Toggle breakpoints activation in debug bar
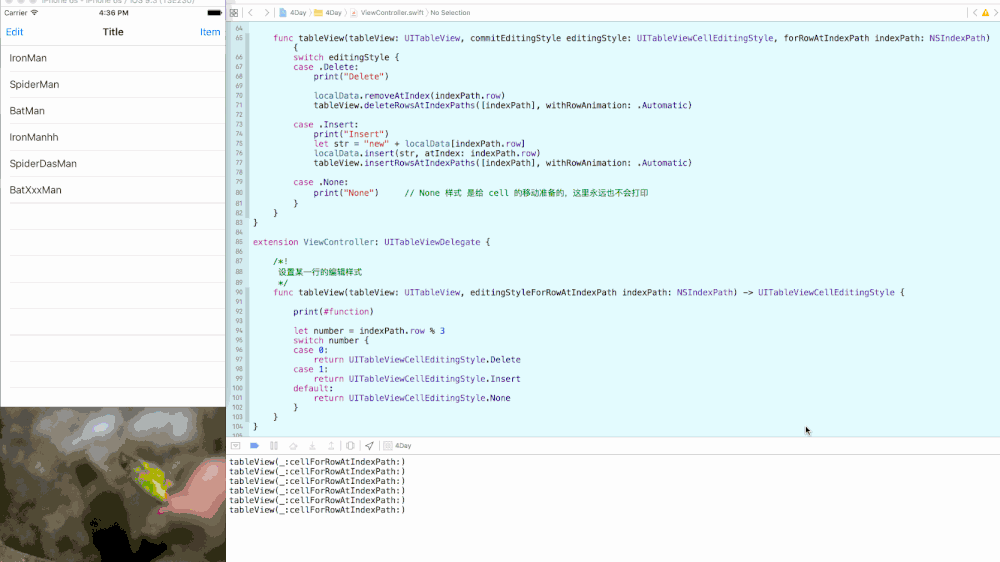1000x562 pixels. (254, 446)
